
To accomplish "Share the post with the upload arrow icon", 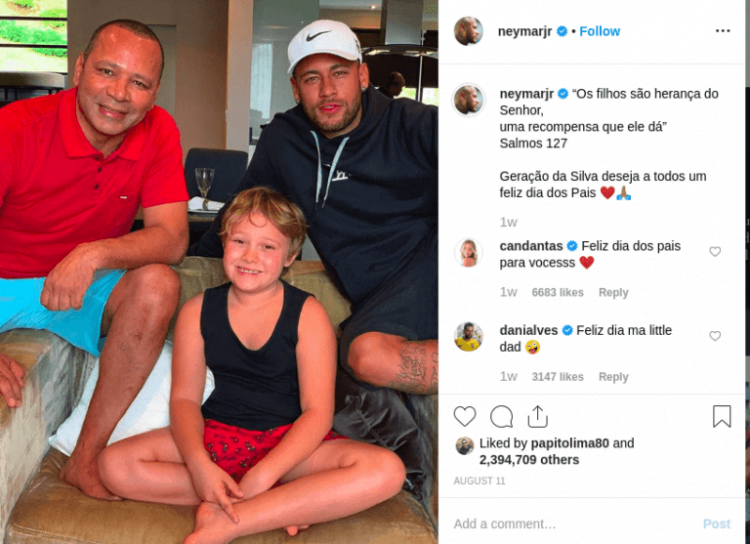I will point(538,416).
